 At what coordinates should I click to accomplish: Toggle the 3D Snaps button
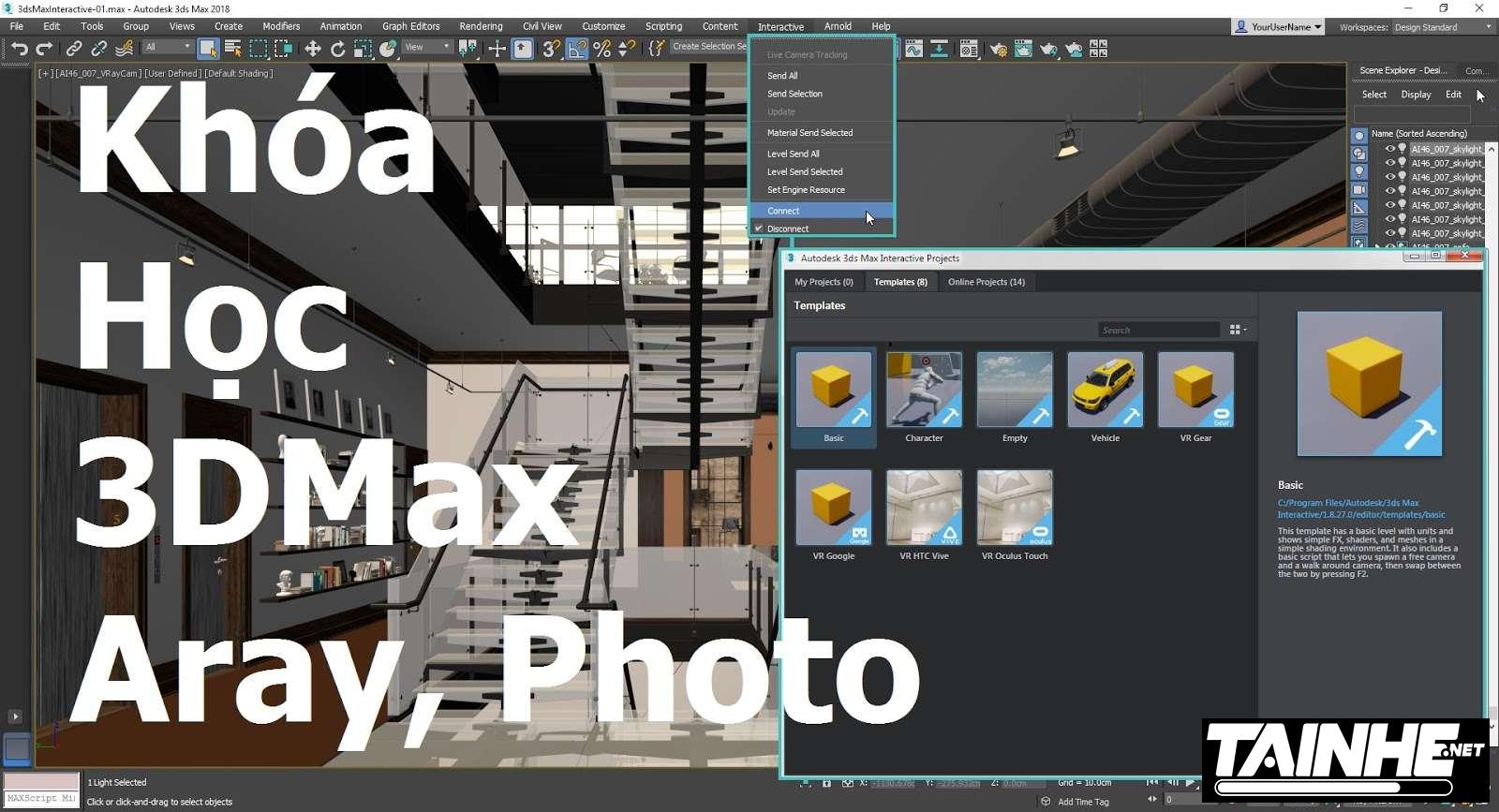pyautogui.click(x=552, y=48)
